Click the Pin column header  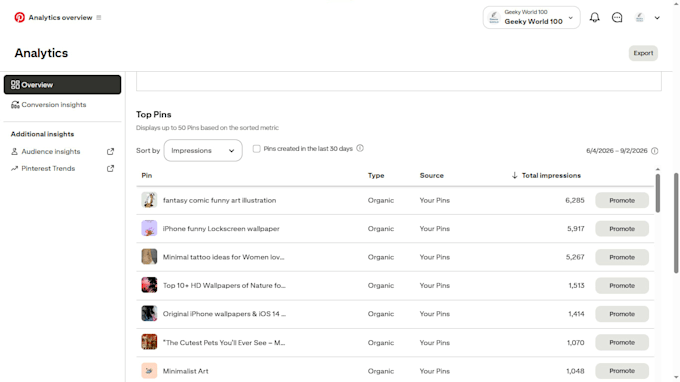click(x=147, y=175)
